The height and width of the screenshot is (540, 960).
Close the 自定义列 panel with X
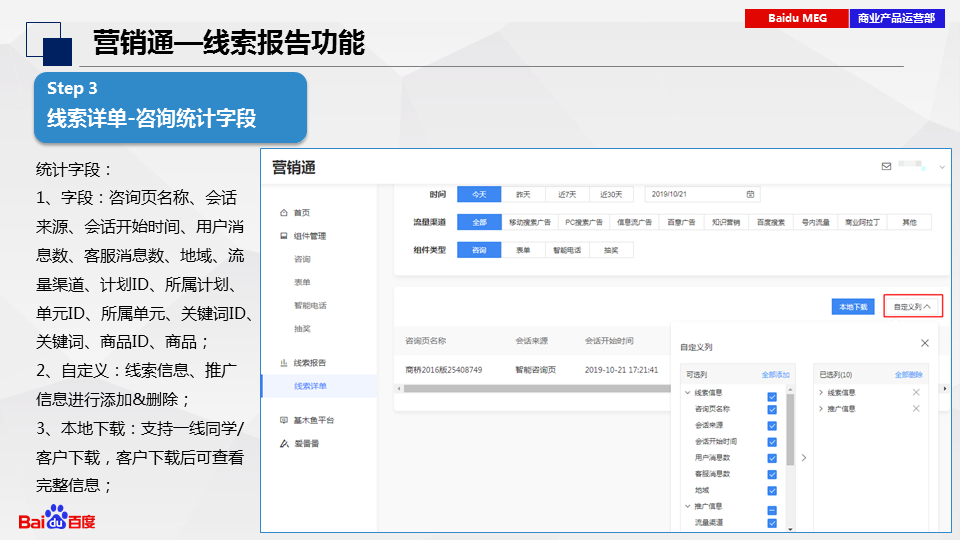(924, 343)
